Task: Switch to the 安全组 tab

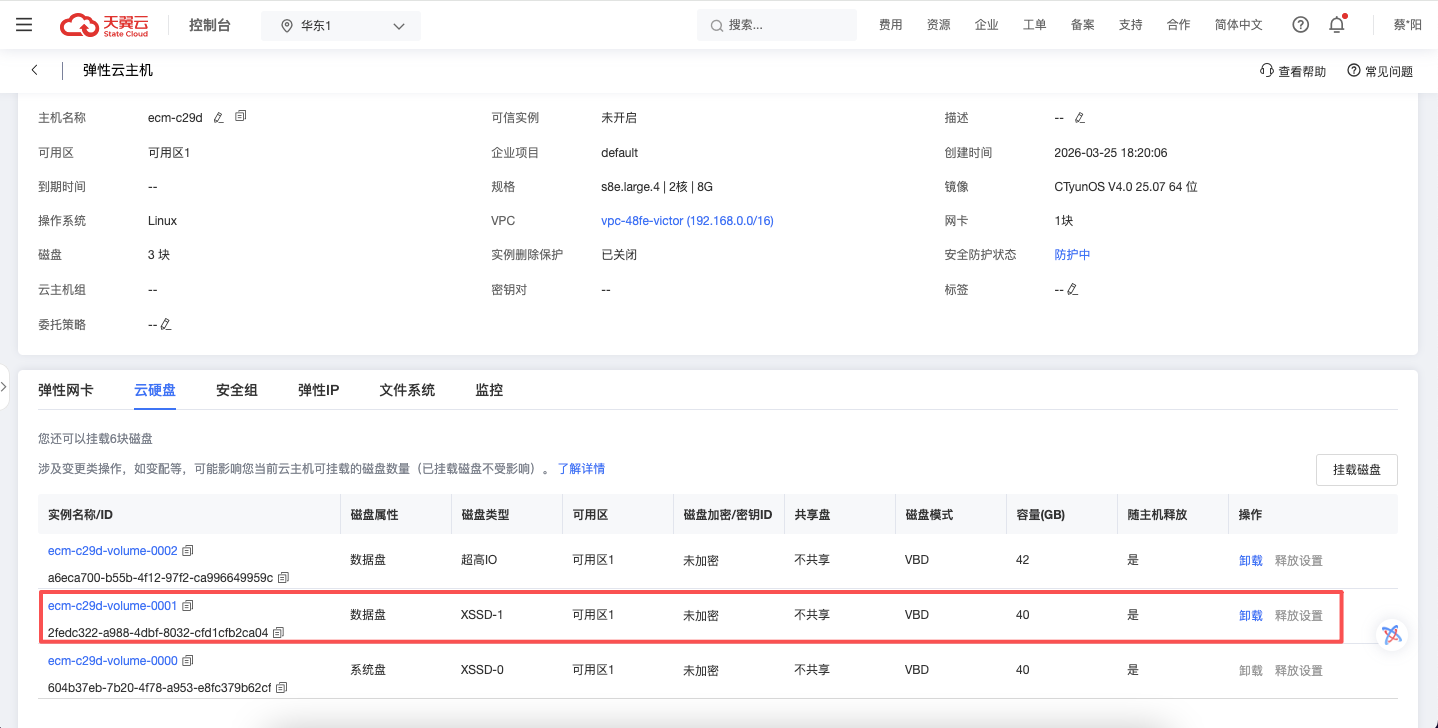Action: pyautogui.click(x=237, y=390)
